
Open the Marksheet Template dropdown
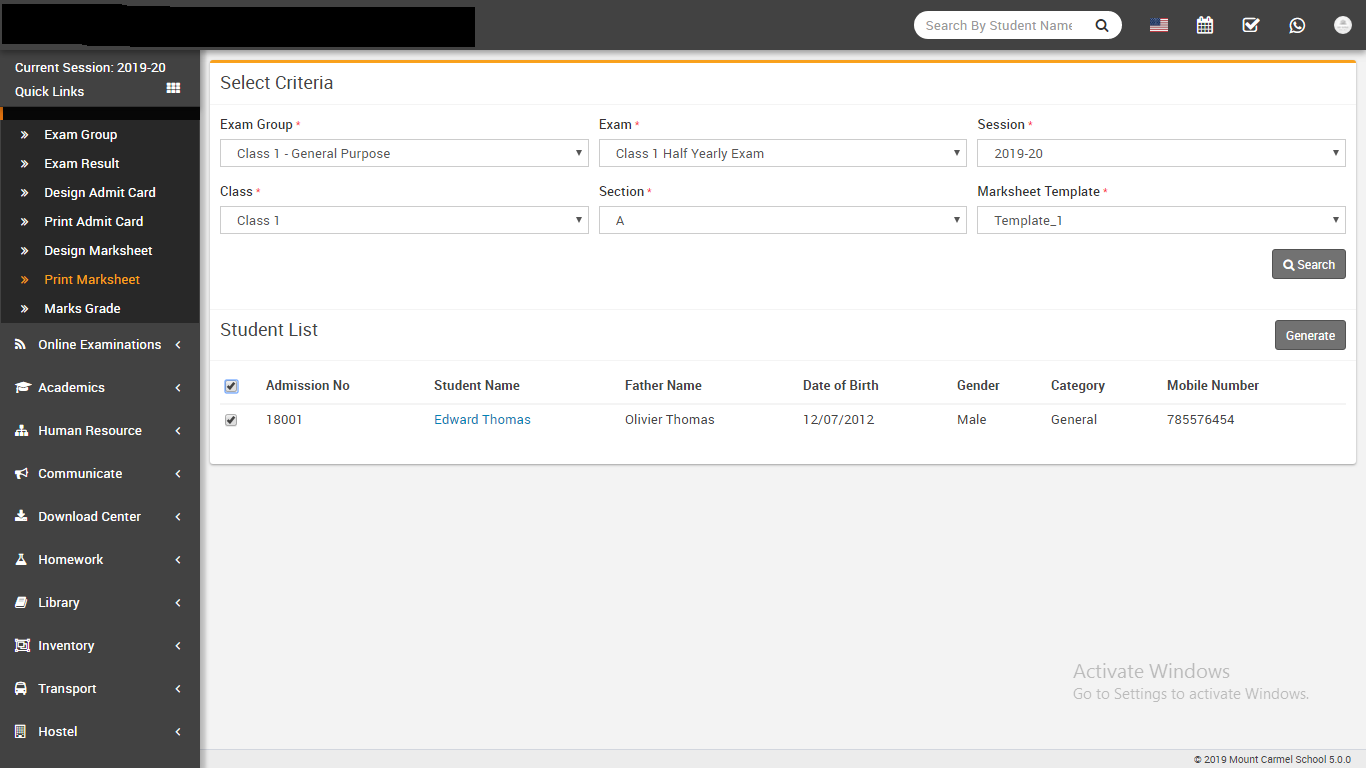tap(1161, 220)
